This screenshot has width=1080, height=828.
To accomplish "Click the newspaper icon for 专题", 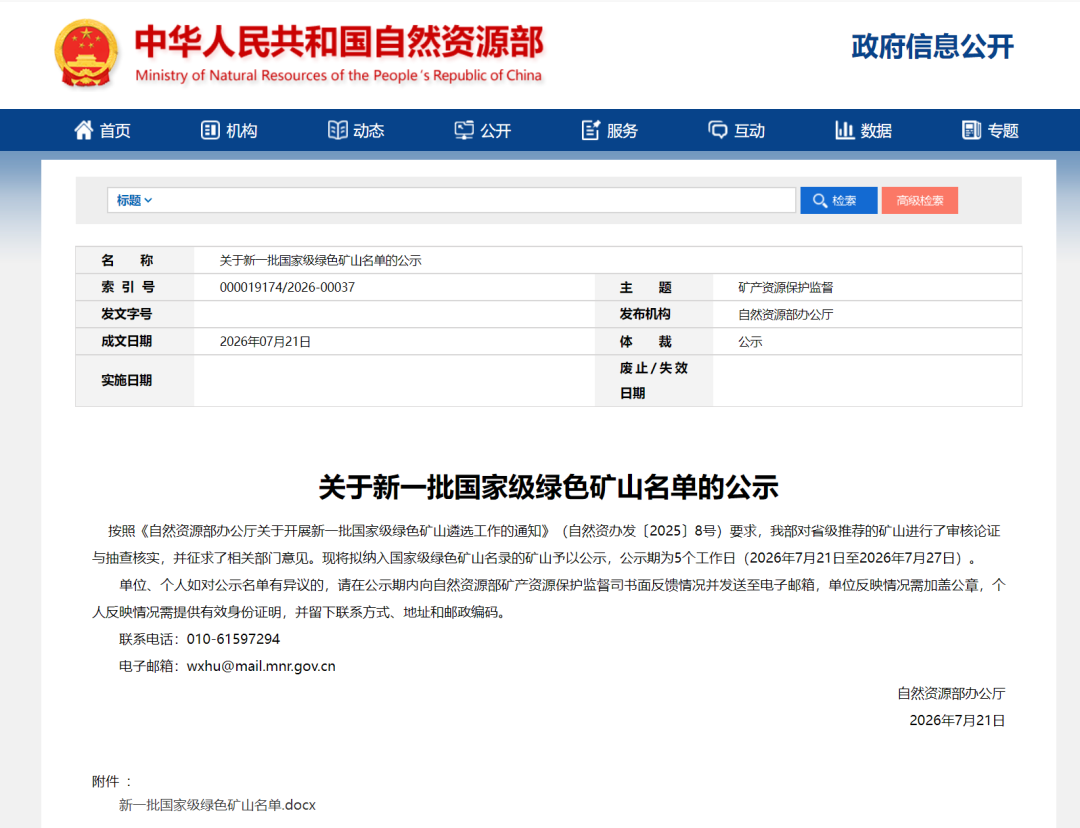I will coord(971,130).
